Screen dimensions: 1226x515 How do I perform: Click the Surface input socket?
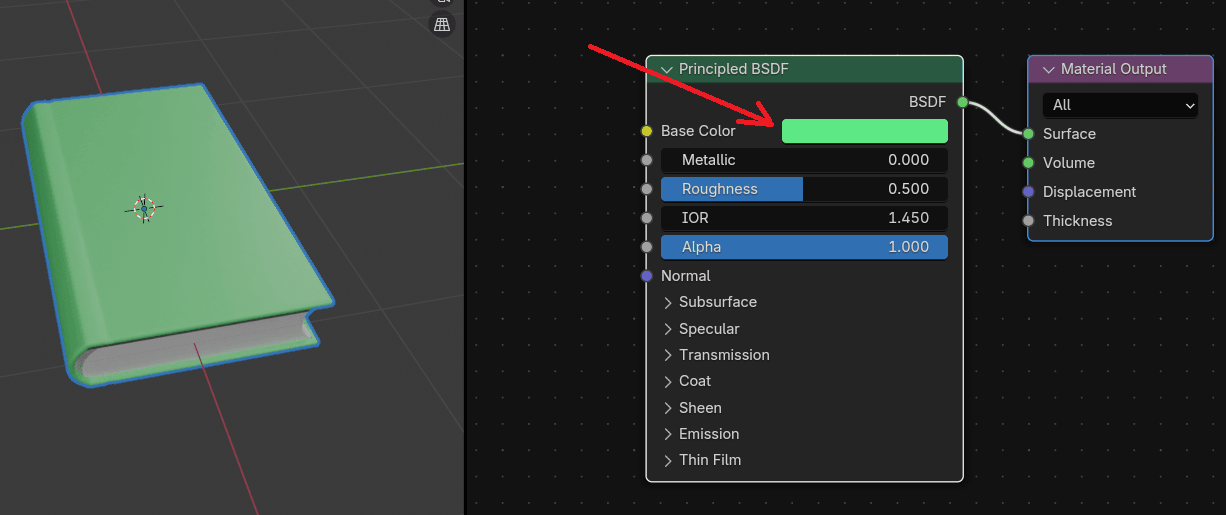[x=1028, y=134]
